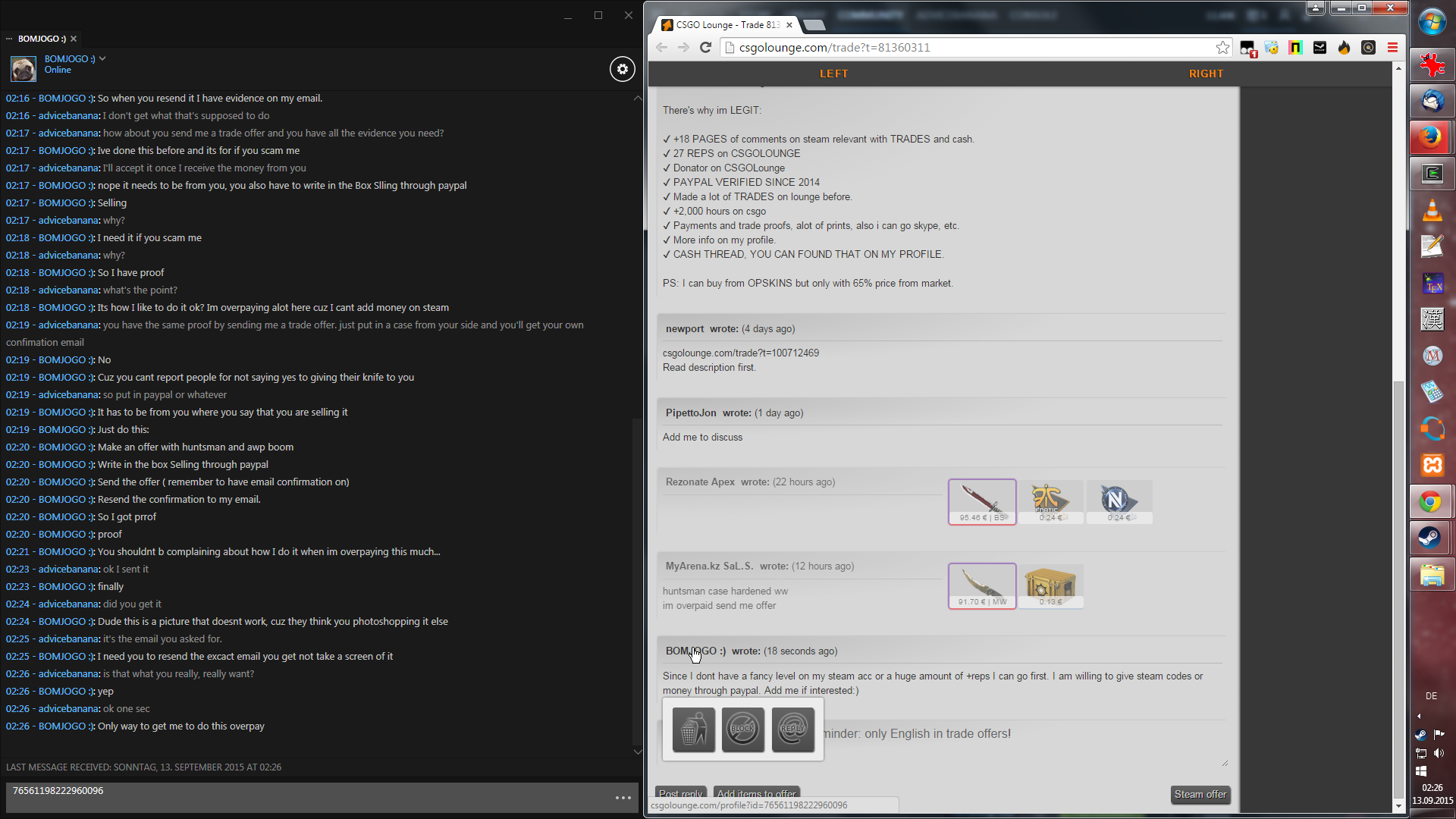Click the Steam chat message input field
This screenshot has width=1456, height=819.
[x=303, y=796]
